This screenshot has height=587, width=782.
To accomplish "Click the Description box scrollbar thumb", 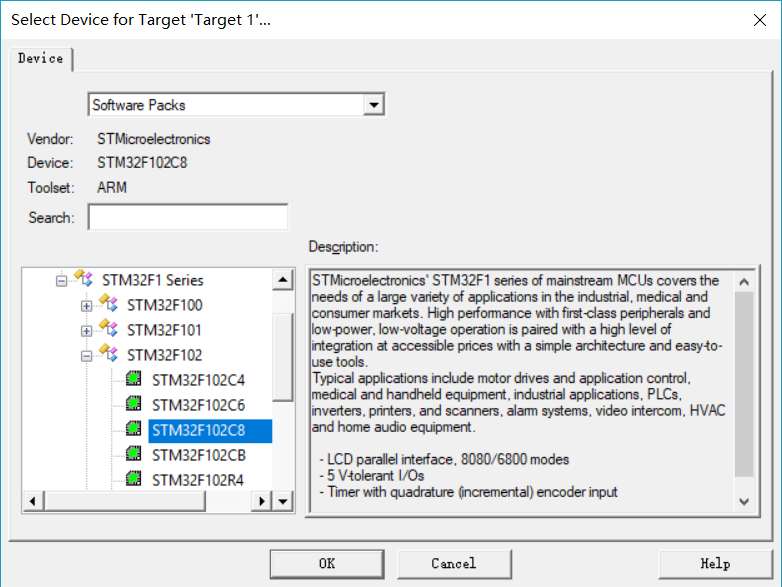I will (744, 385).
